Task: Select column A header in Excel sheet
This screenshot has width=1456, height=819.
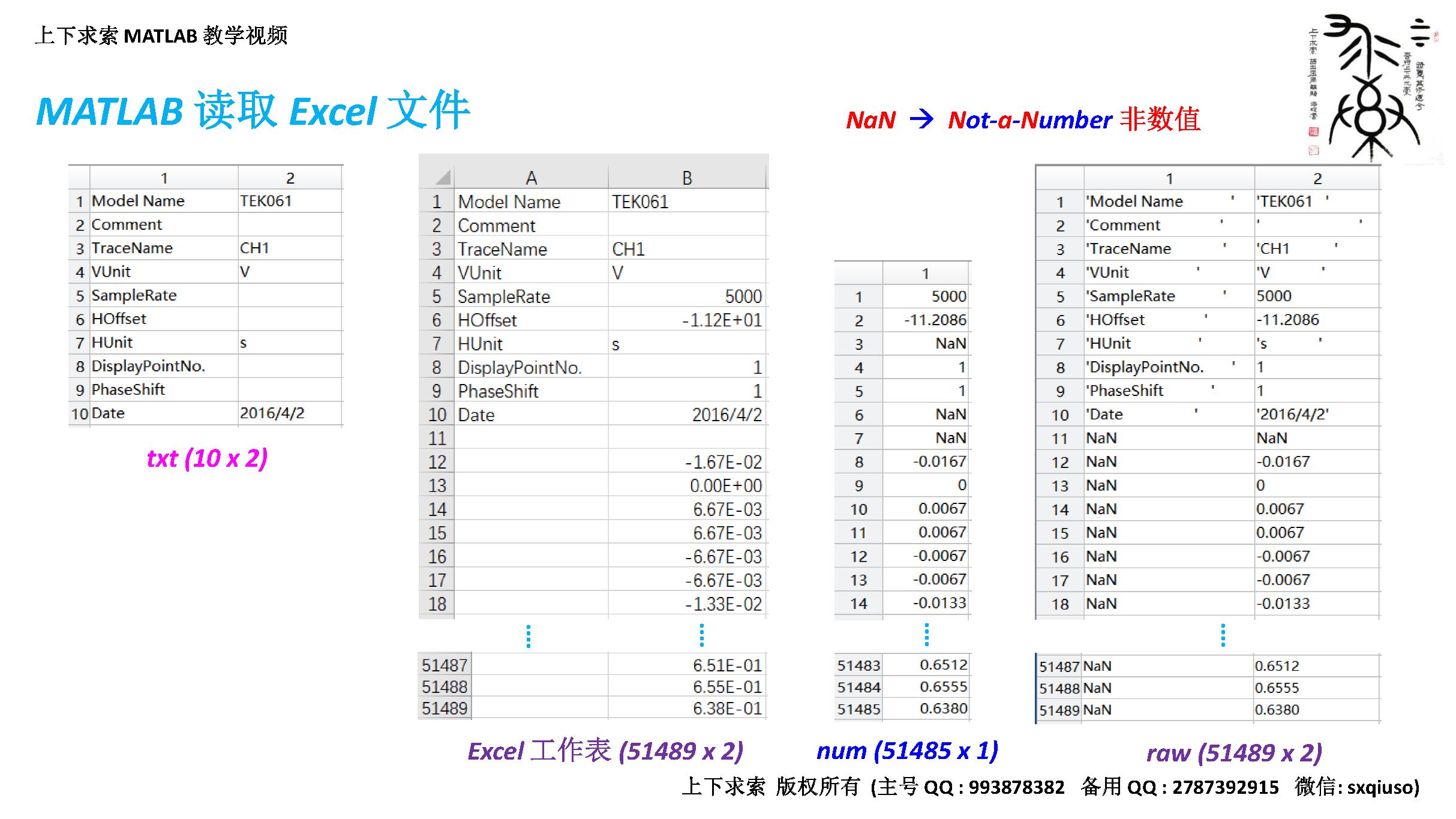Action: 531,178
